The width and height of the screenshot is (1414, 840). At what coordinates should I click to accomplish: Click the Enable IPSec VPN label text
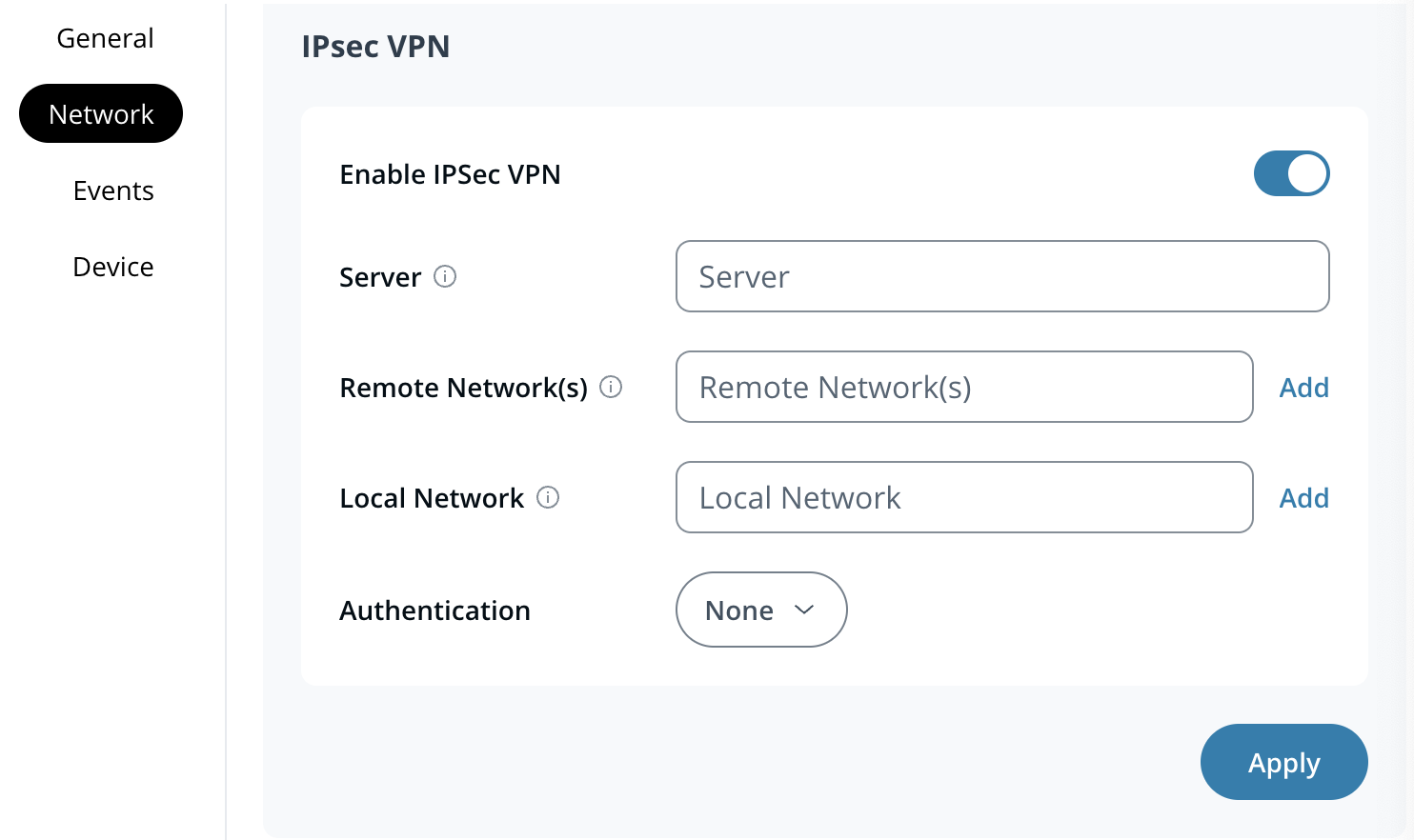click(x=450, y=174)
